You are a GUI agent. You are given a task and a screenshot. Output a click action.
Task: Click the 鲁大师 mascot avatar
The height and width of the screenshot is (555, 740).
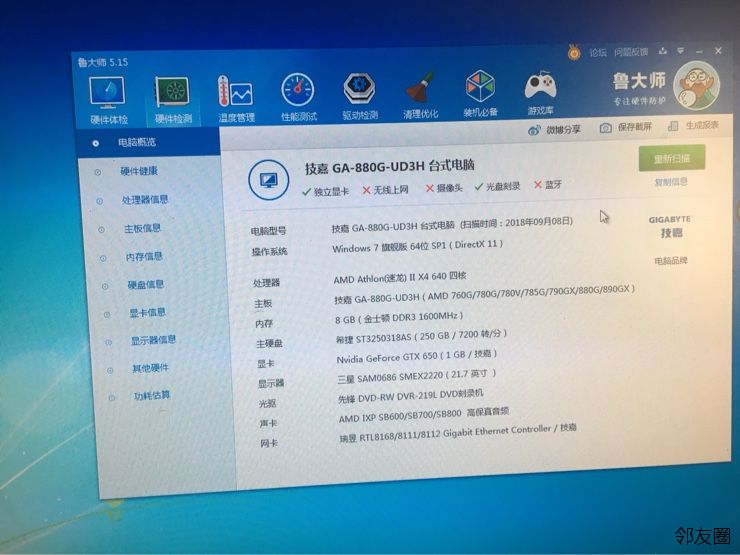(x=697, y=85)
